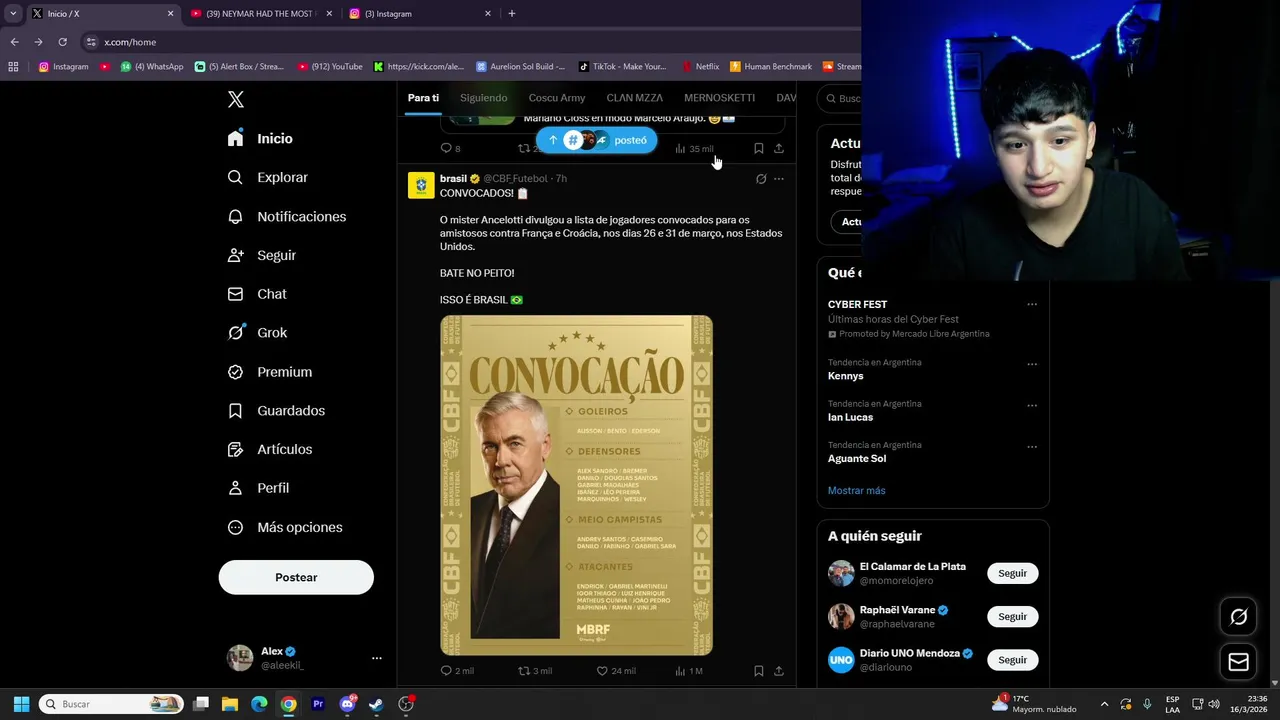Open floating Grok button

pyautogui.click(x=1238, y=617)
